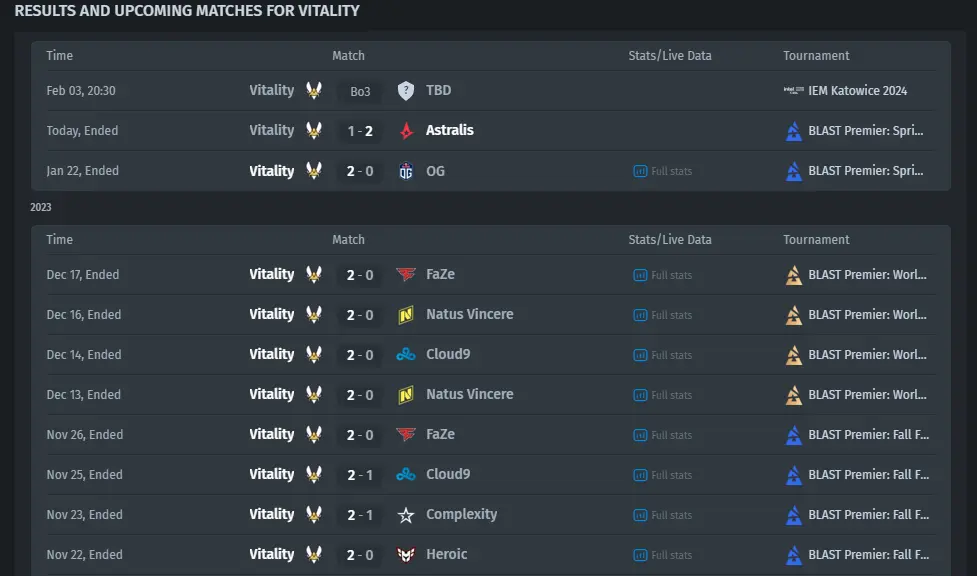Open the Natus Vincere team name on Dec 13
The height and width of the screenshot is (576, 977).
click(x=470, y=395)
